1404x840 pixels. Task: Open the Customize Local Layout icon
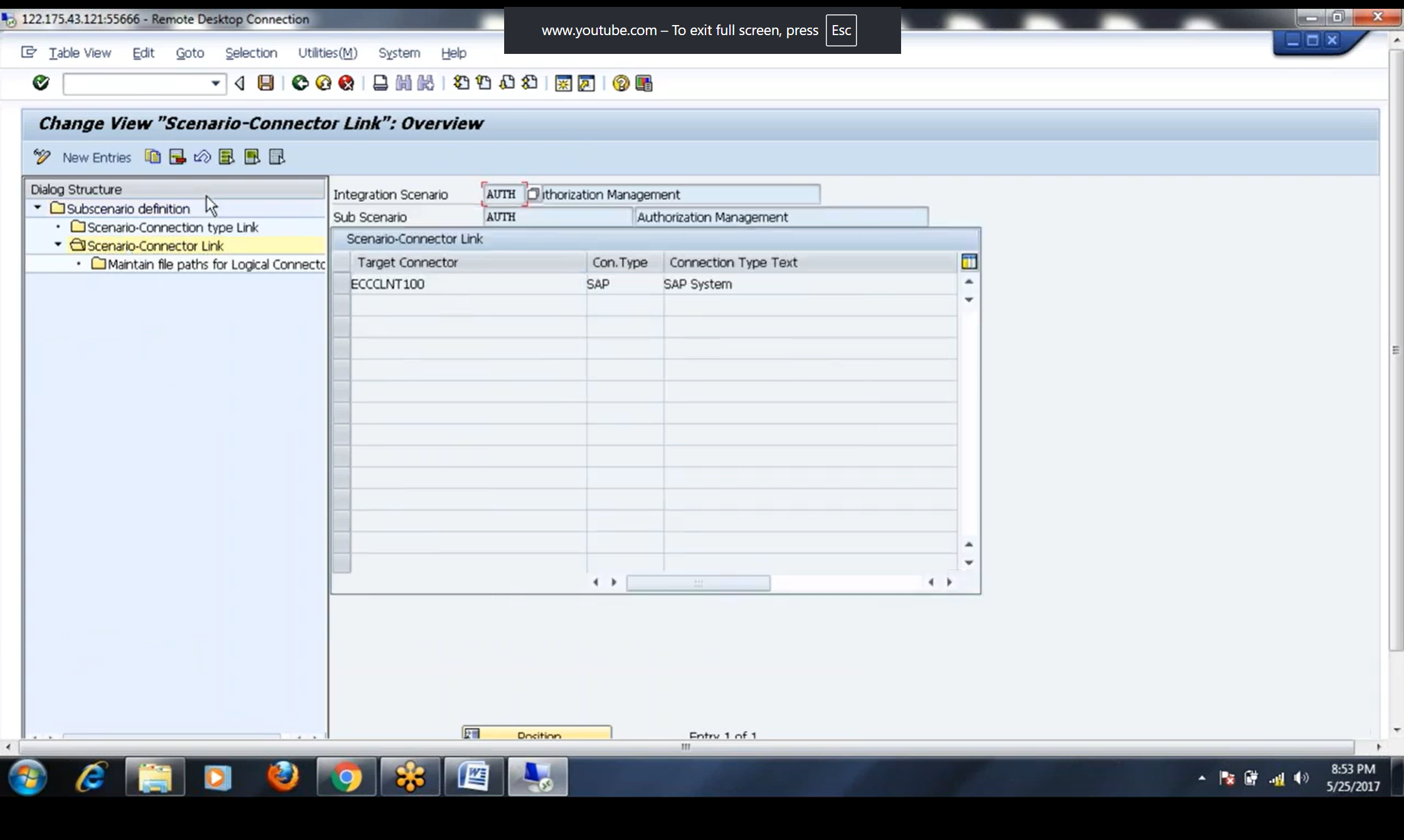point(644,83)
